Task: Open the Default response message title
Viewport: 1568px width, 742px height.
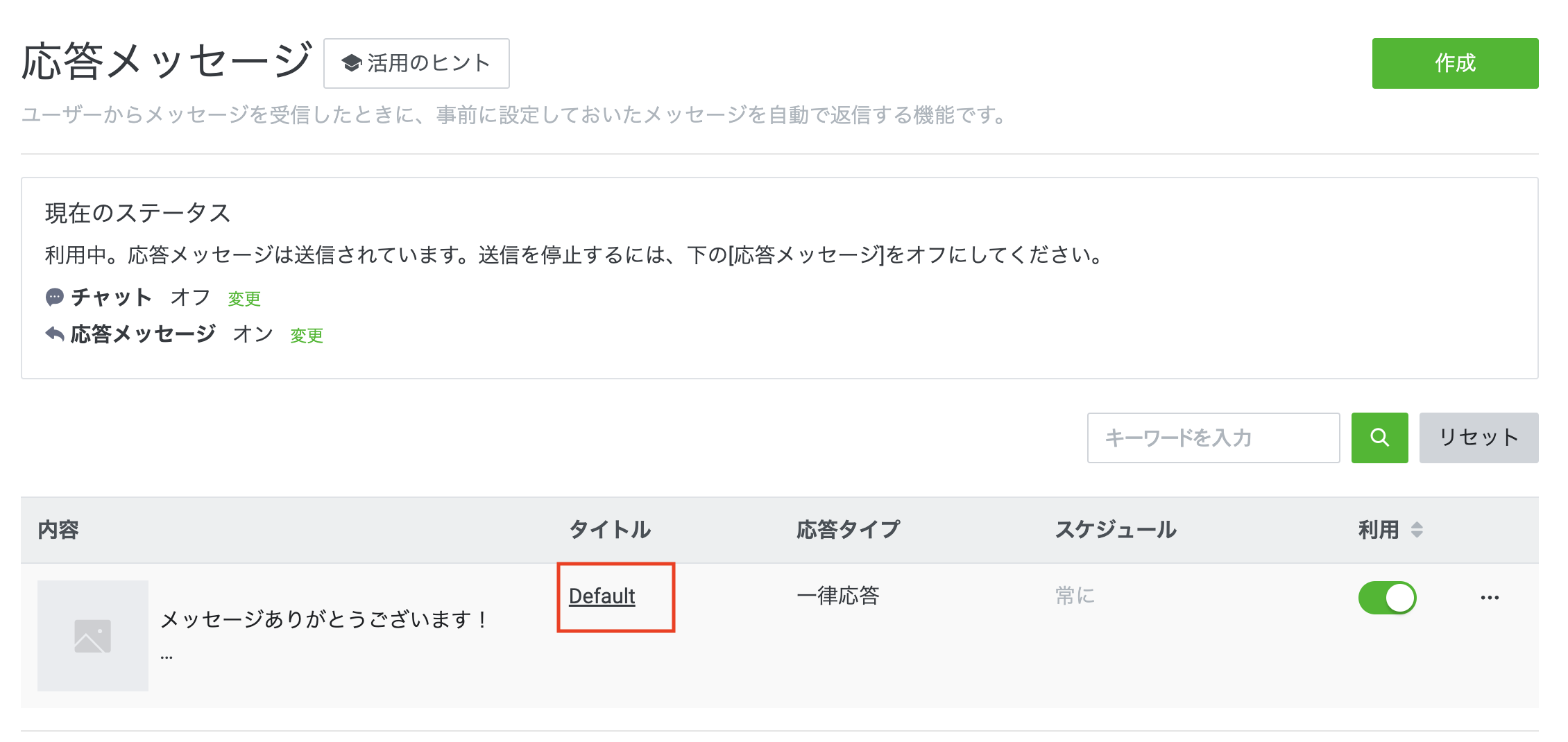Action: 602,596
